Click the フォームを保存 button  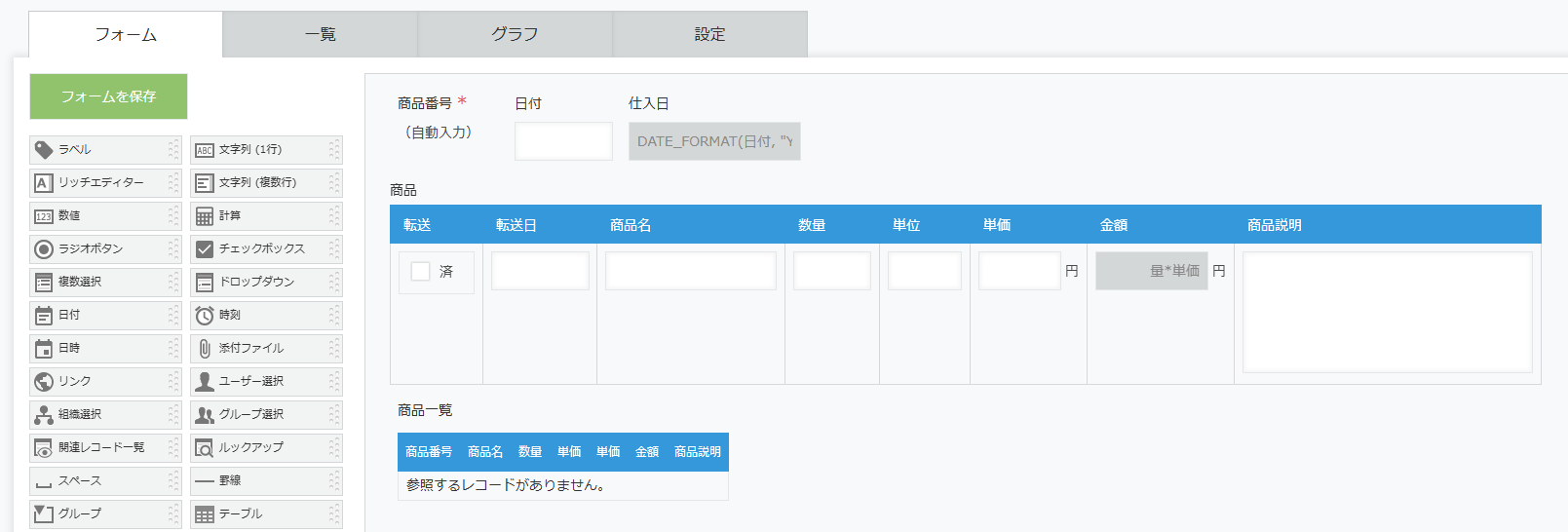click(x=108, y=96)
